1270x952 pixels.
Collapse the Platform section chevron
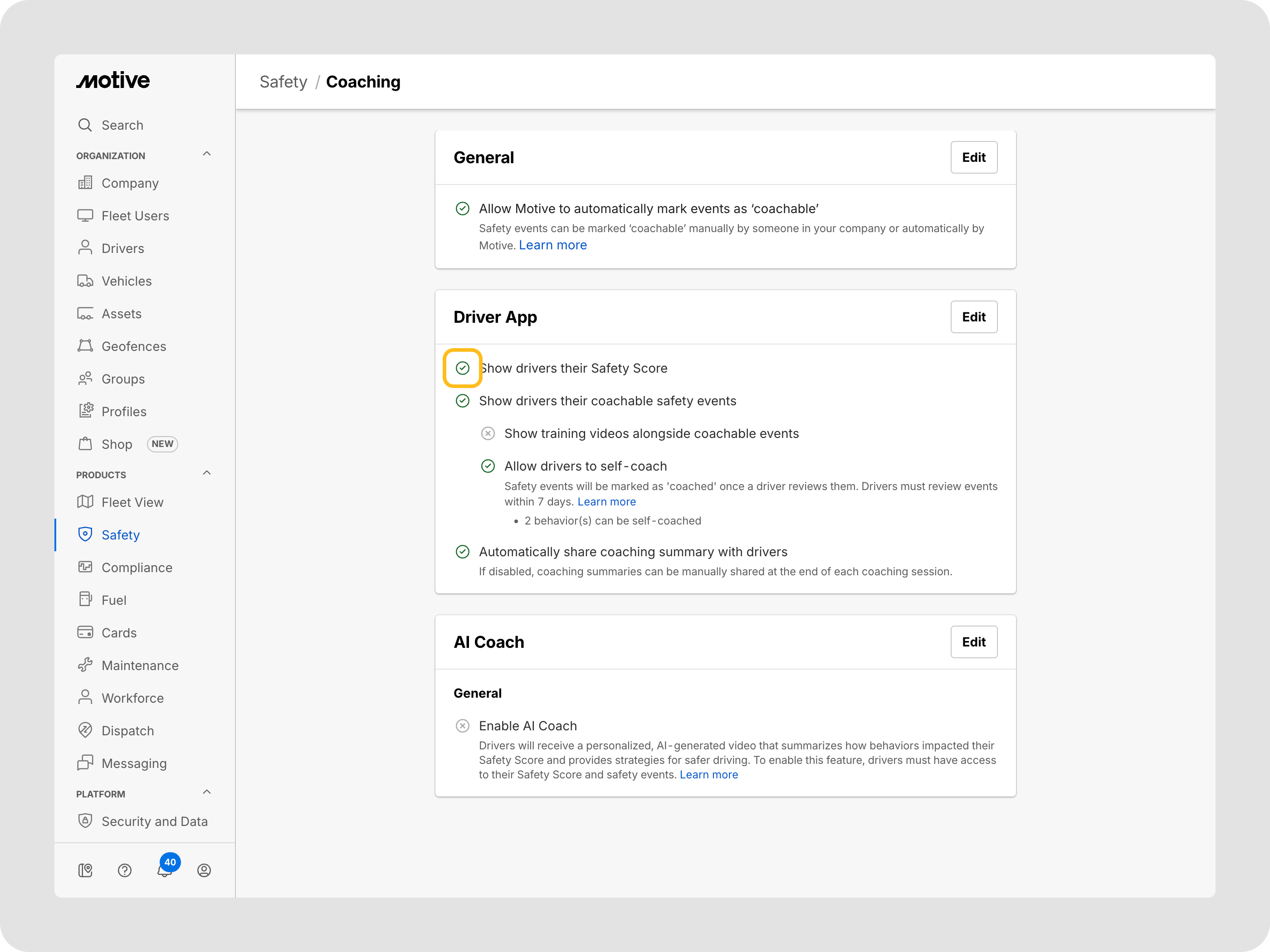(207, 792)
